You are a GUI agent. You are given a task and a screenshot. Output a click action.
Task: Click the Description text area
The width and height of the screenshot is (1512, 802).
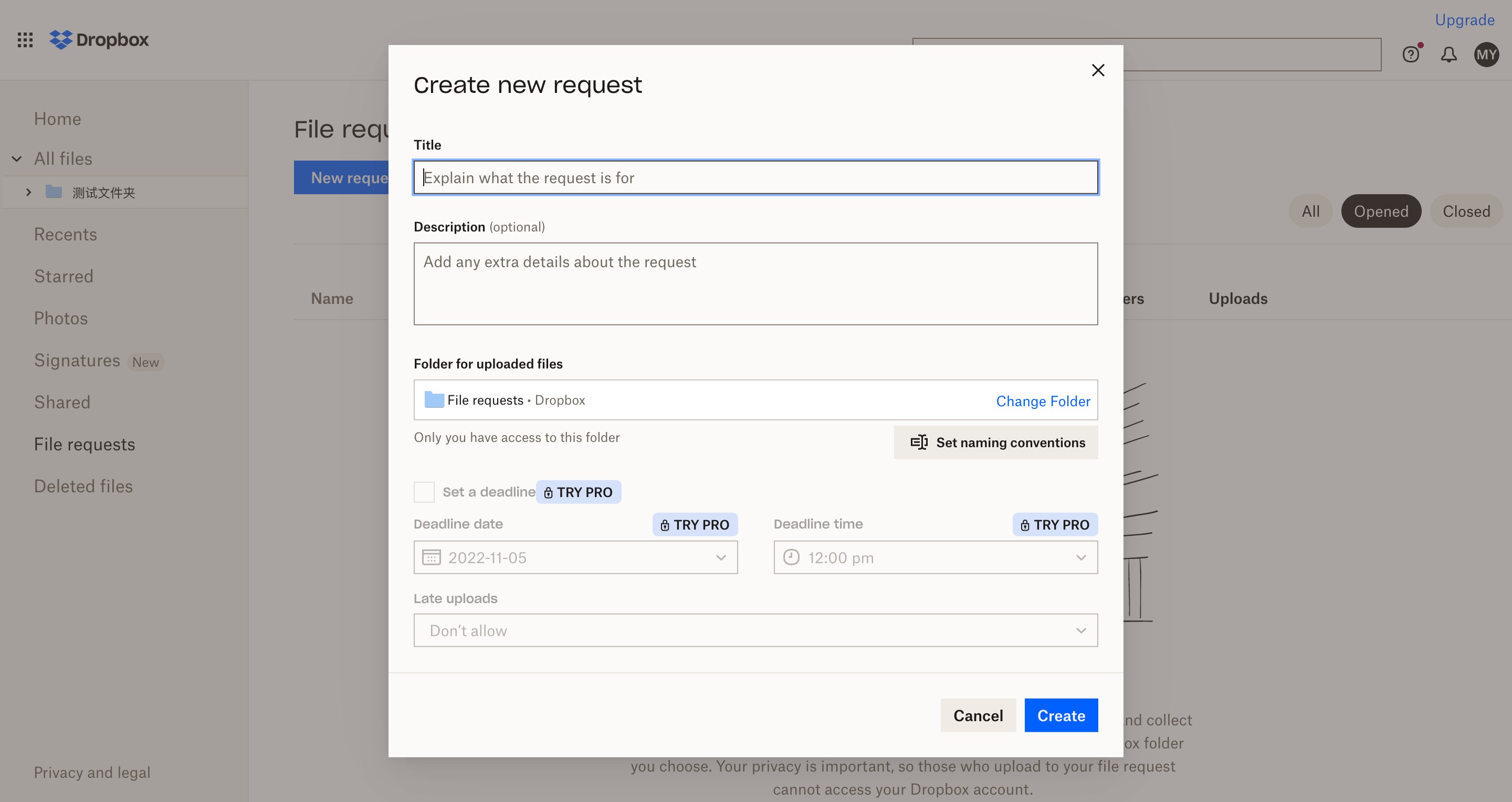coord(755,284)
